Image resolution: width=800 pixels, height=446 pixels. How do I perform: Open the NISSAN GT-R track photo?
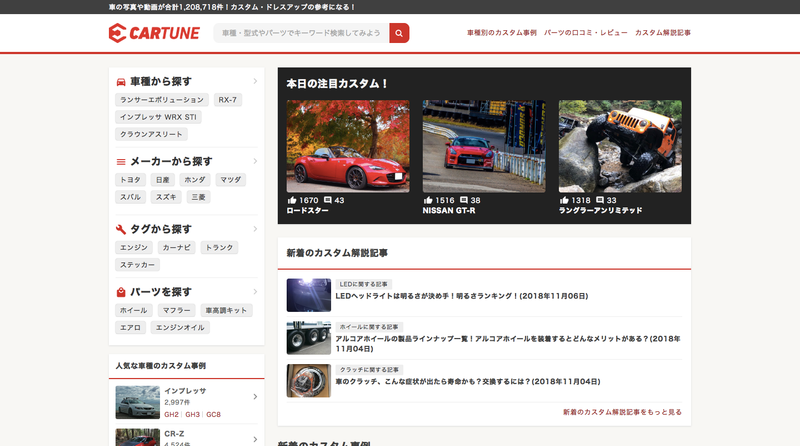point(484,146)
